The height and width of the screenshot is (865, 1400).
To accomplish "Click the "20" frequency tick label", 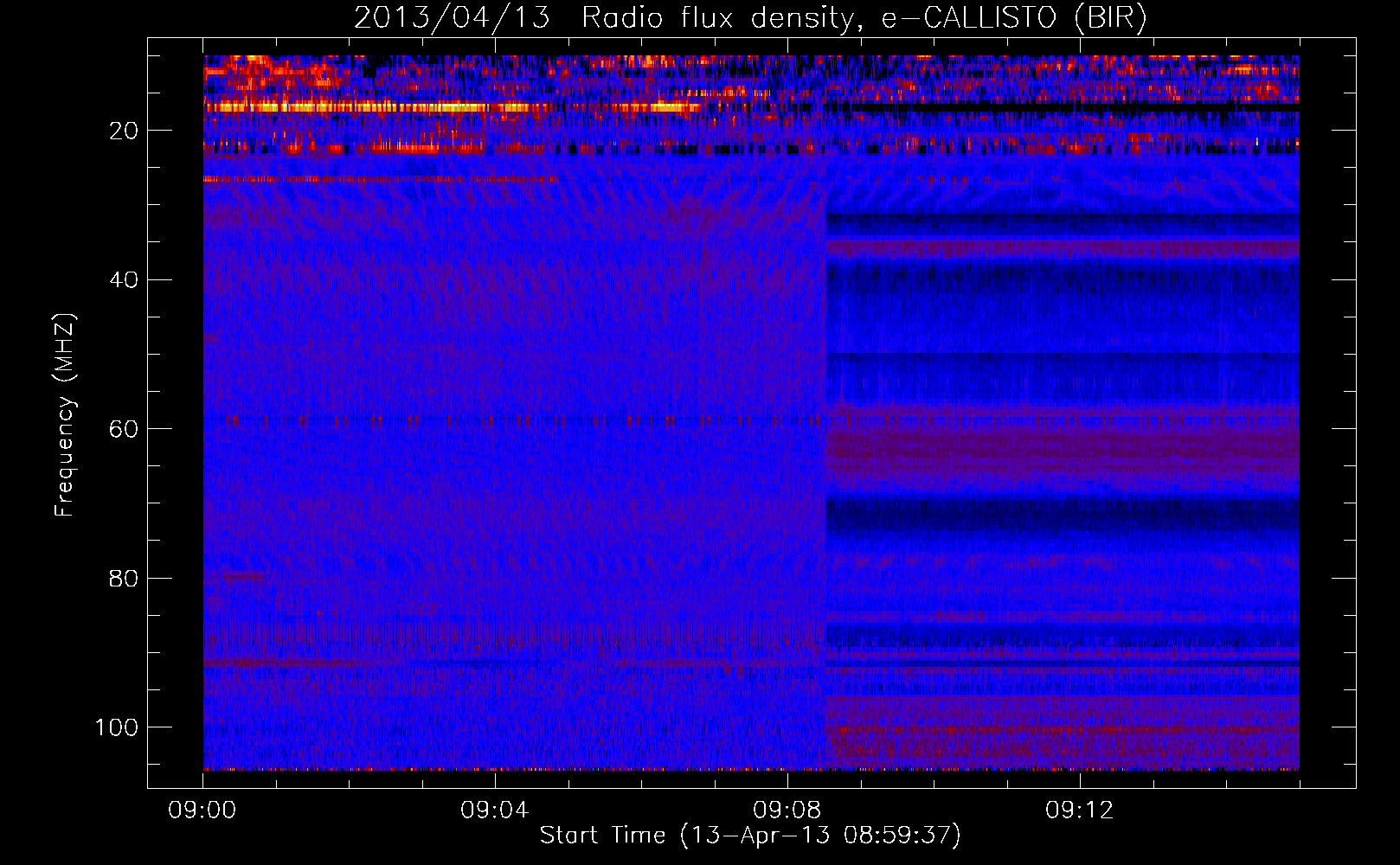I will point(124,131).
